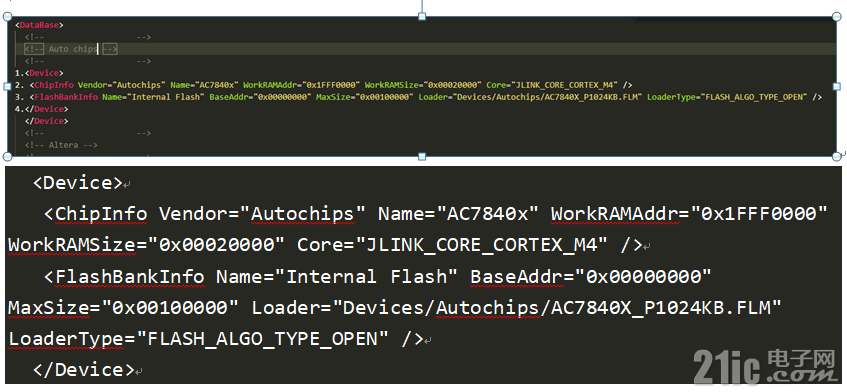
Task: Click the large 'FlashBankInfo' word
Action: coord(130,277)
